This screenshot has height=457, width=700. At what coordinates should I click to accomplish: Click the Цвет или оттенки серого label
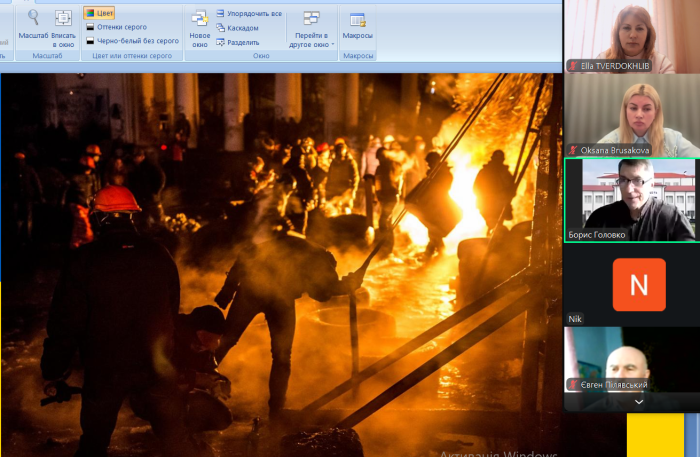tap(132, 56)
